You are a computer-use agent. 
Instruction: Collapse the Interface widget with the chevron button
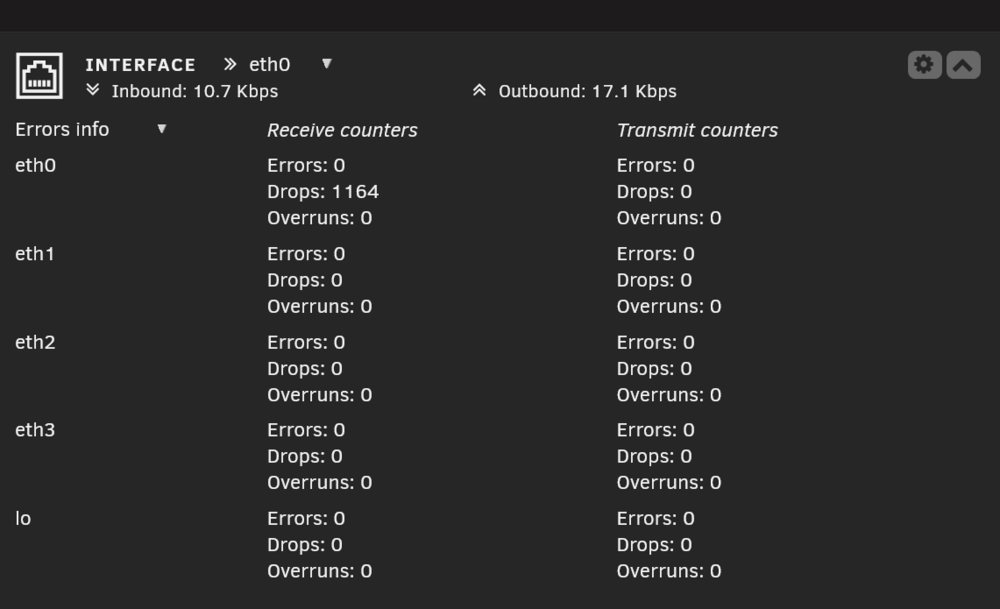tap(963, 64)
